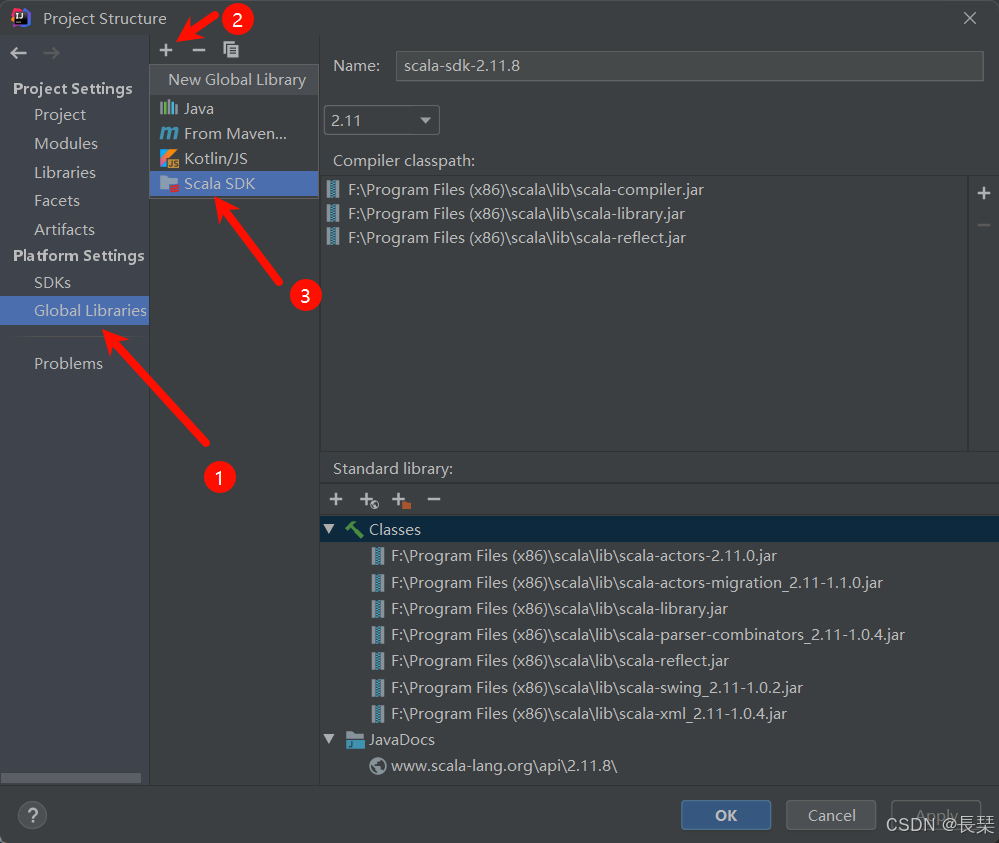The width and height of the screenshot is (999, 843).
Task: Choose Kotlin/JS in the library menu
Action: tap(234, 158)
